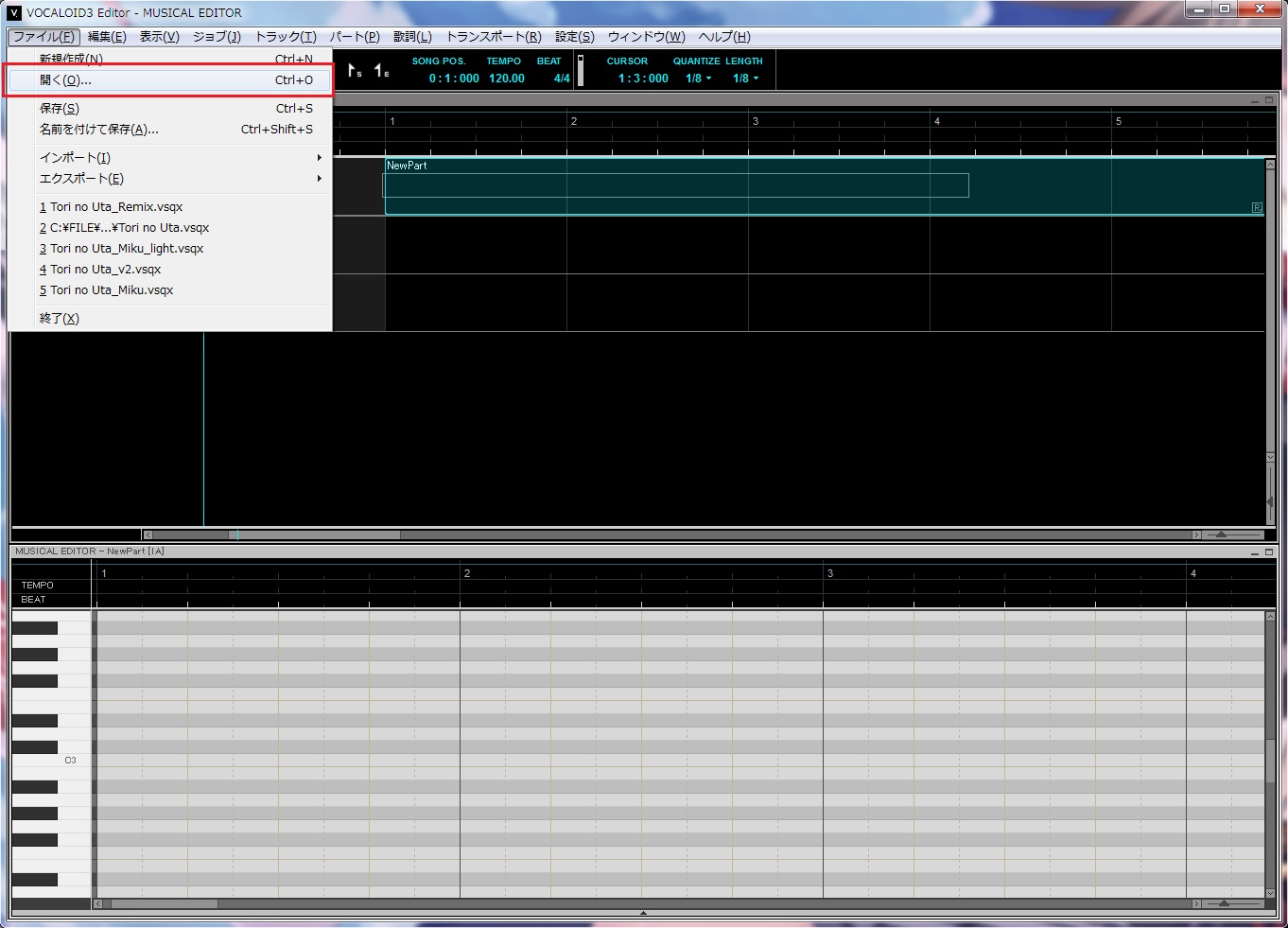Click the collapse arrow at window bottom
This screenshot has width=1288, height=928.
pos(643,914)
